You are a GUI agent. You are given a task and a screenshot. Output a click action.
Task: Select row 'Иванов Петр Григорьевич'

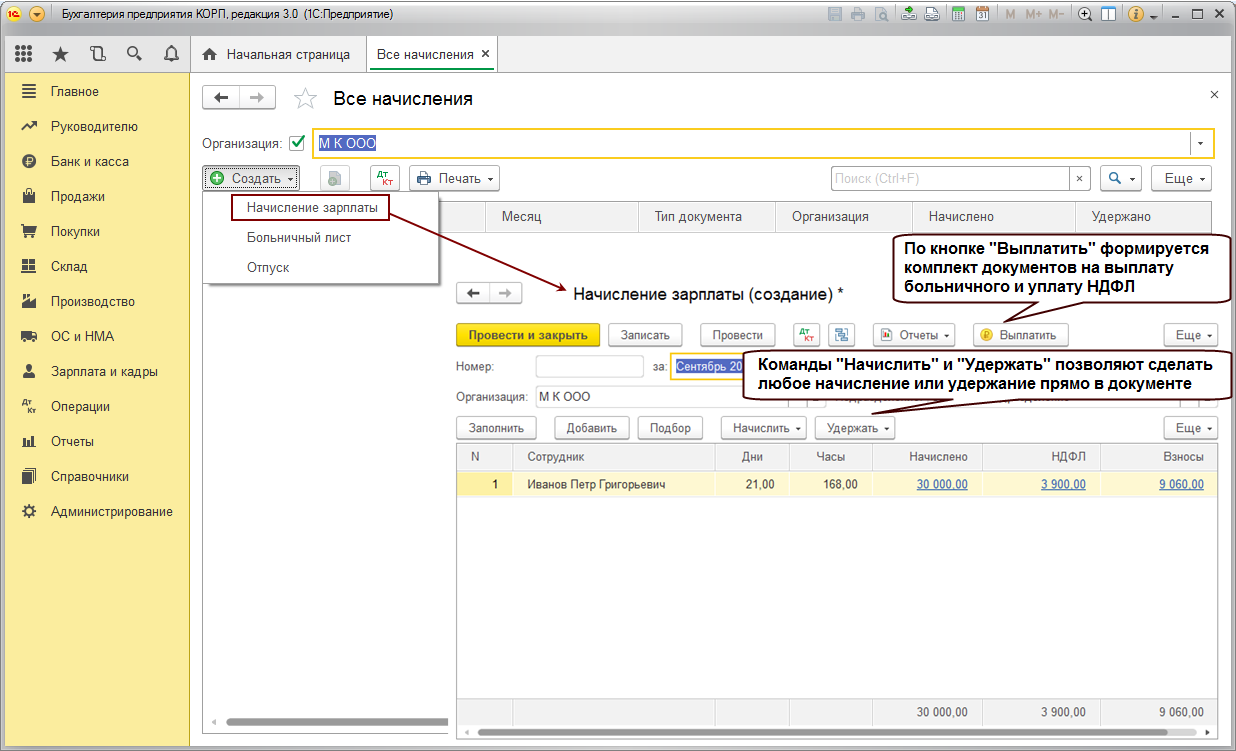coord(837,484)
